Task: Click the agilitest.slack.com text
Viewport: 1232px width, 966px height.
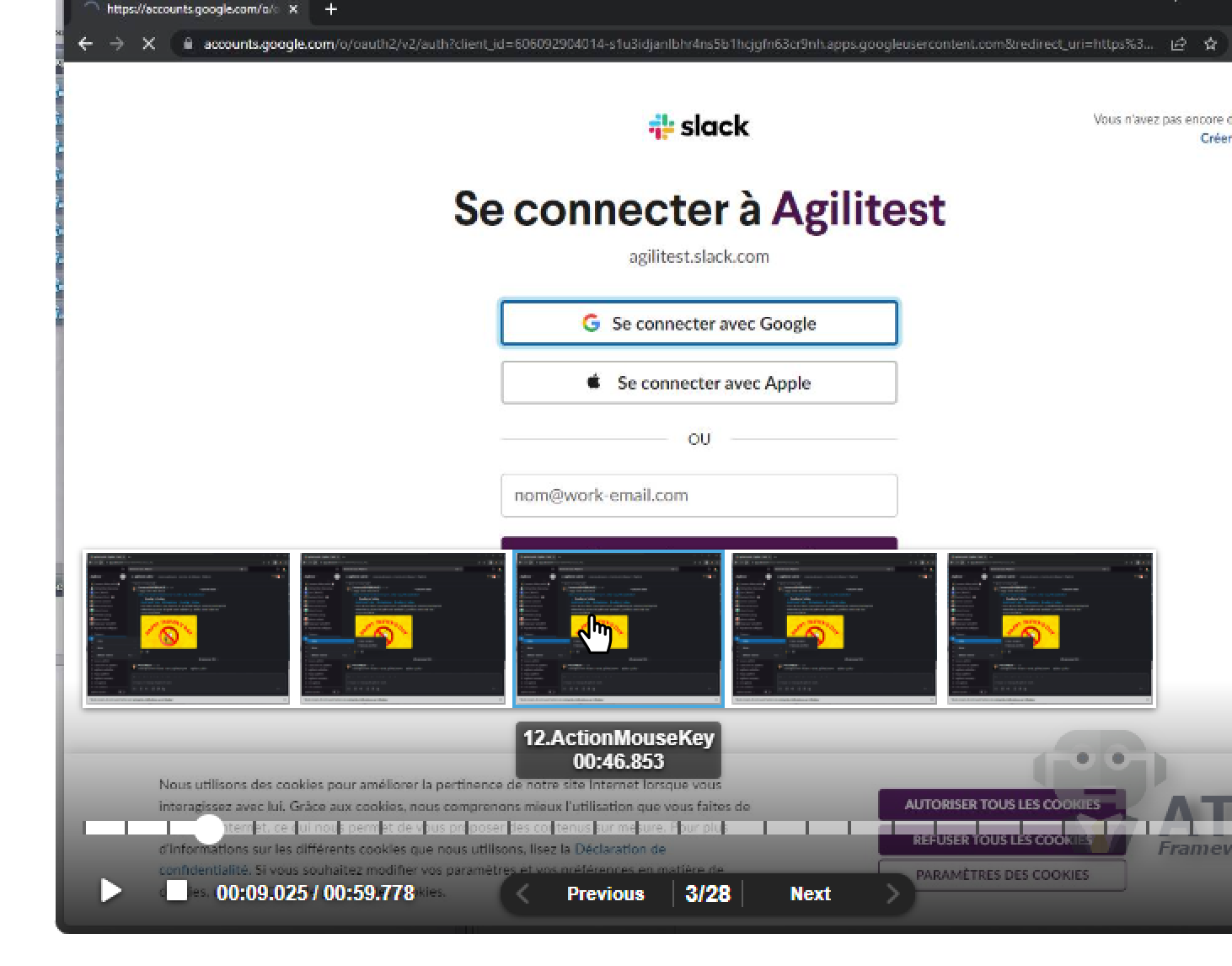Action: [699, 257]
